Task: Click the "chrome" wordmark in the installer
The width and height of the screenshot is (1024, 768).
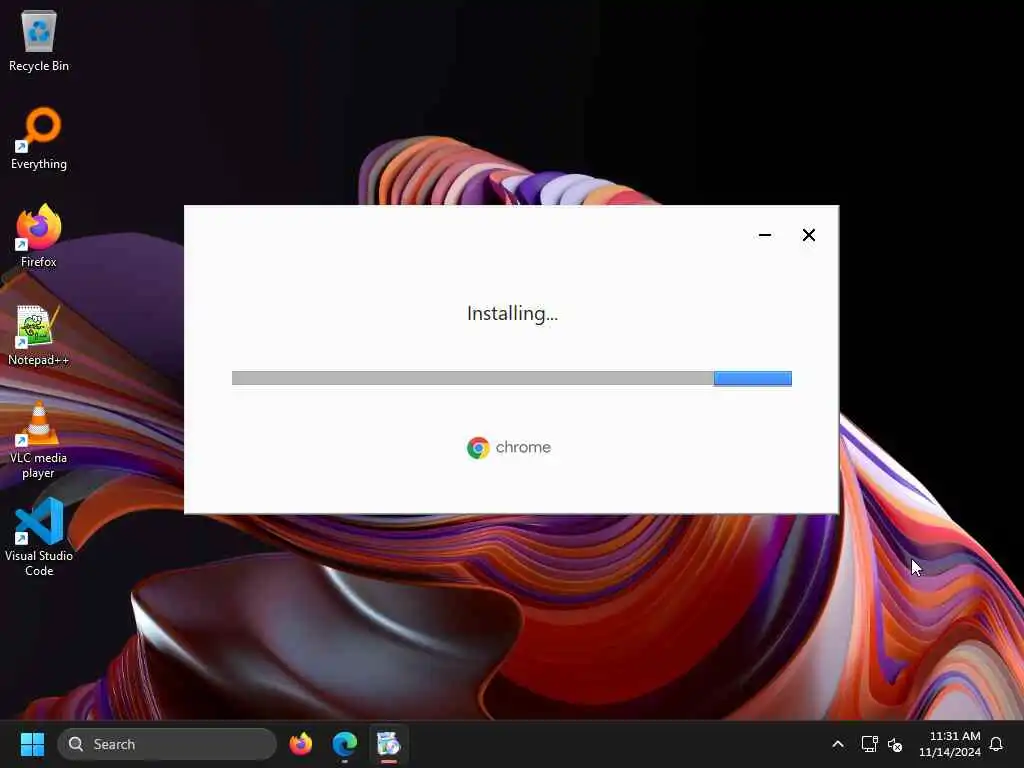Action: coord(523,447)
